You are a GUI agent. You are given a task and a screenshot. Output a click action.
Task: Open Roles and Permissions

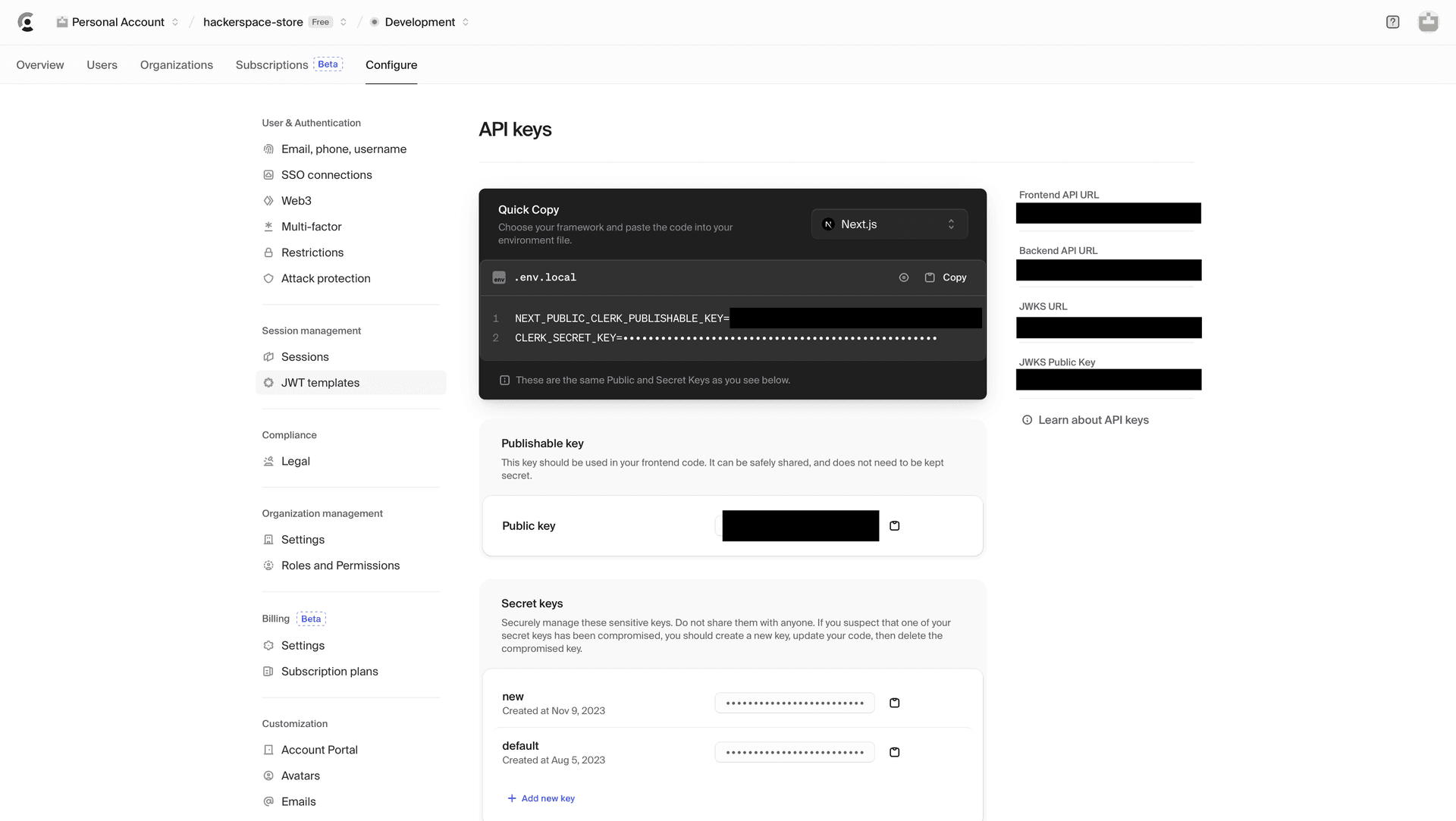340,566
